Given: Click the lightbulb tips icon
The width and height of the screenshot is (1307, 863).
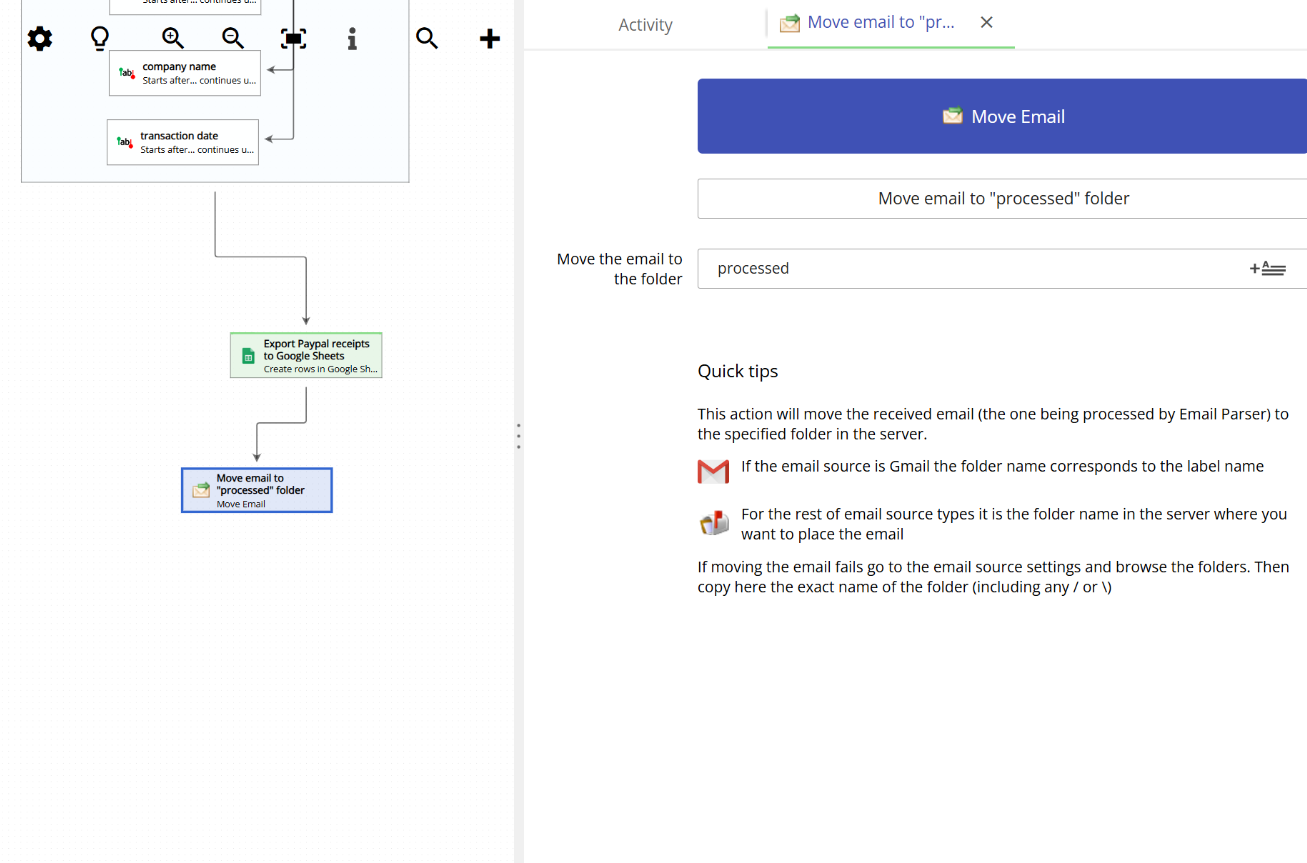Looking at the screenshot, I should click(99, 38).
